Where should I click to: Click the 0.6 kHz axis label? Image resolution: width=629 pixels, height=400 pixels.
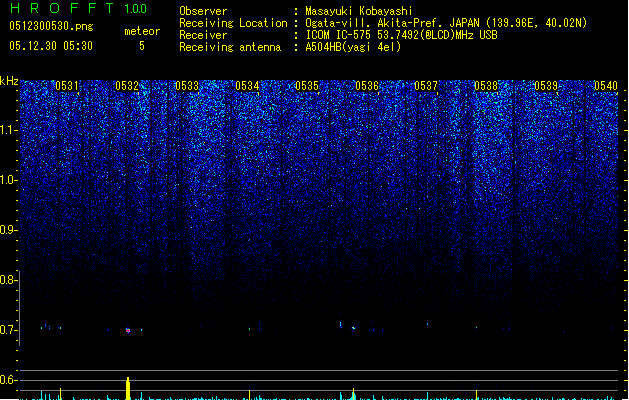tap(9, 380)
